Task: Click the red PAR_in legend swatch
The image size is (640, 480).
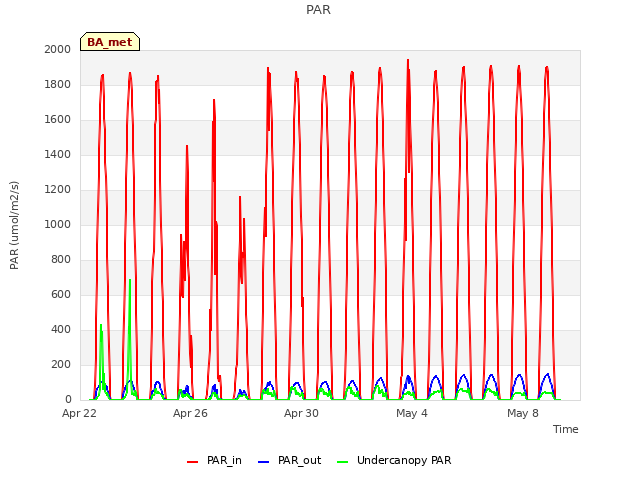Action: 192,462
